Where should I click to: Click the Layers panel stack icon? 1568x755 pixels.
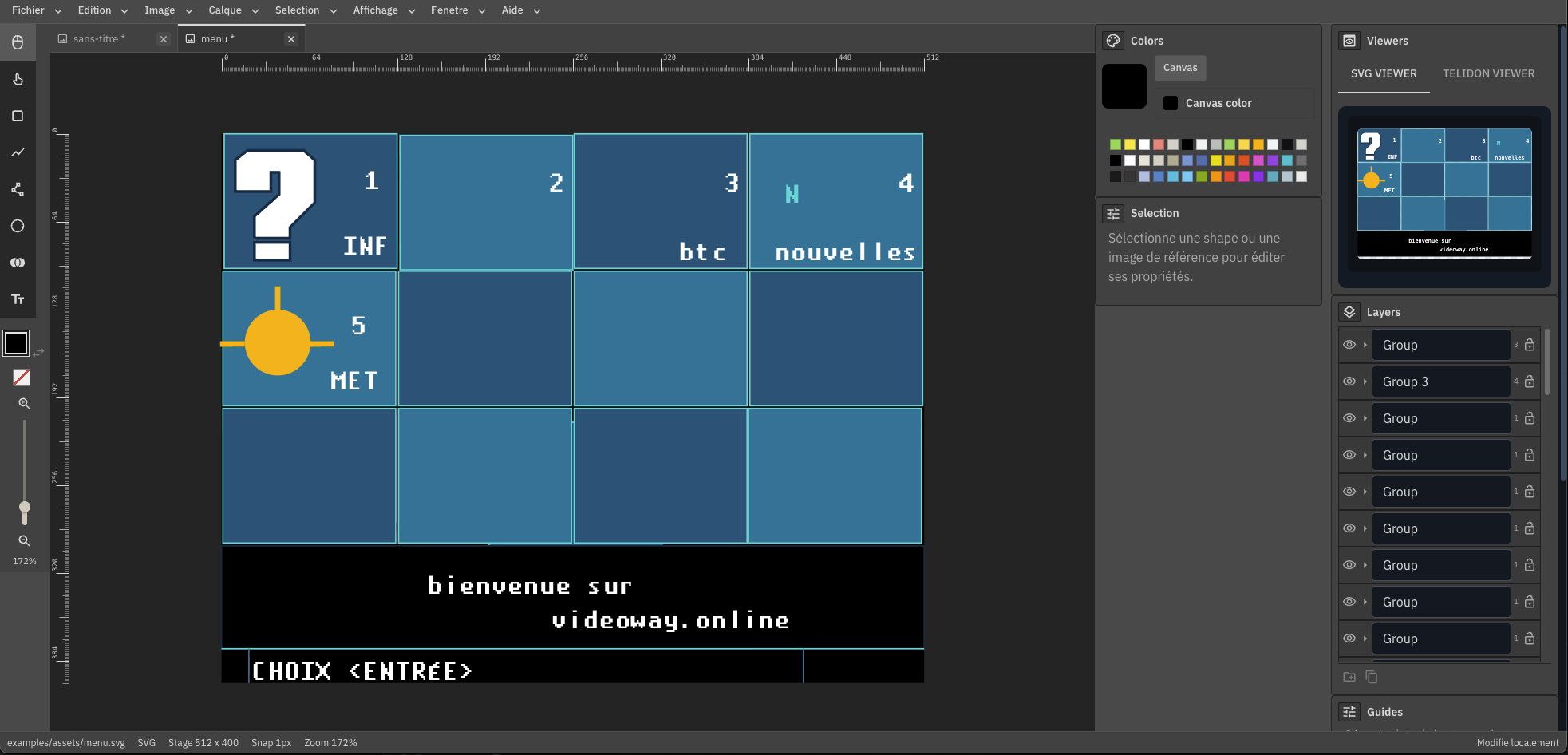(x=1349, y=312)
